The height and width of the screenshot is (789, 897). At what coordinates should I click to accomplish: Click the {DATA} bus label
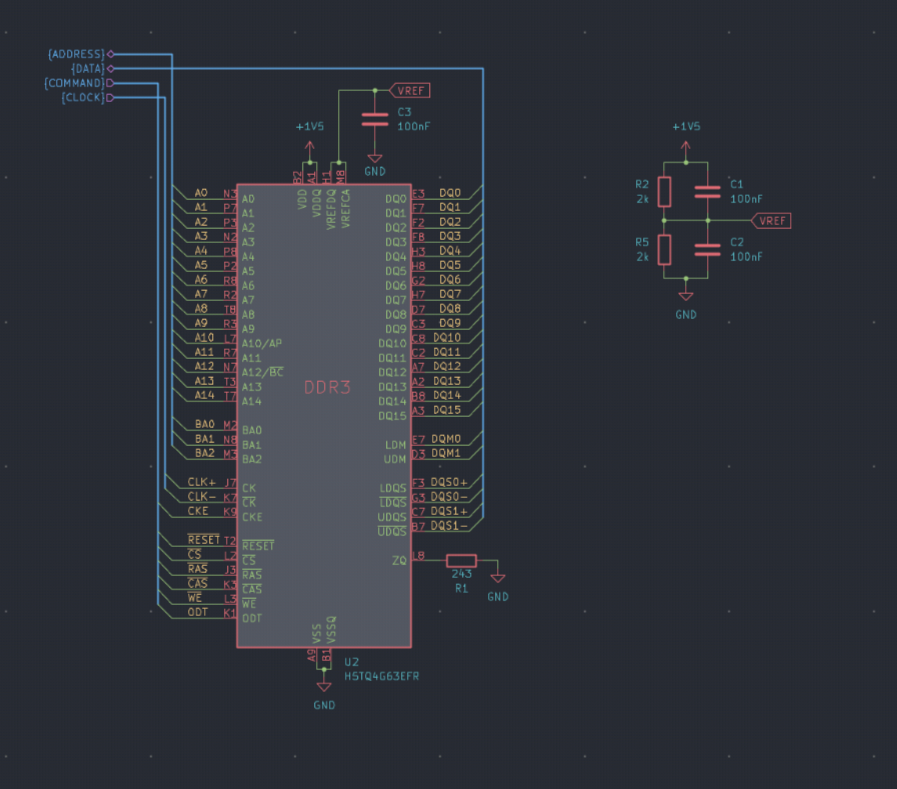click(86, 68)
